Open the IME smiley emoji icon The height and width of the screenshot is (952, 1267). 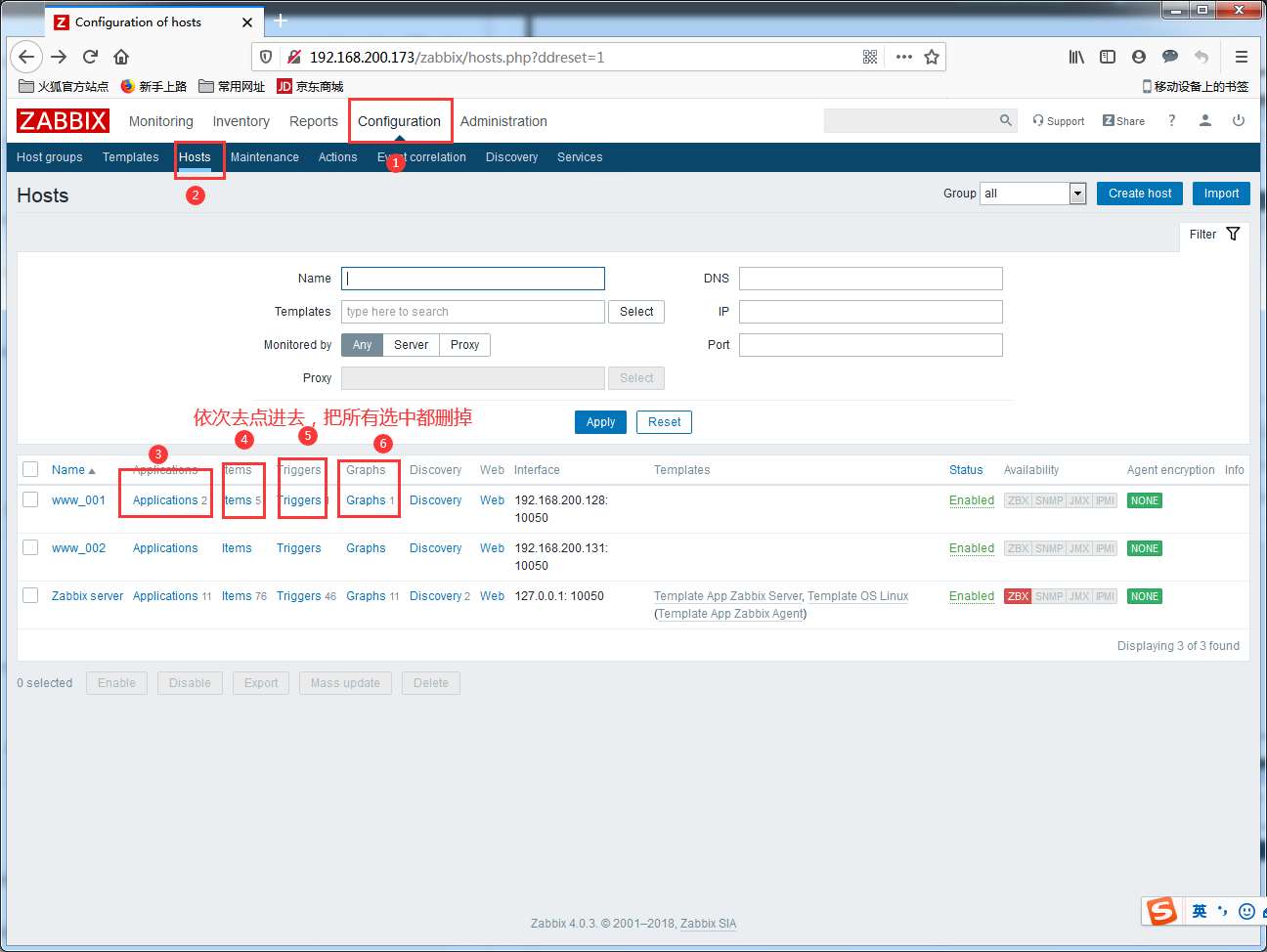click(1246, 911)
